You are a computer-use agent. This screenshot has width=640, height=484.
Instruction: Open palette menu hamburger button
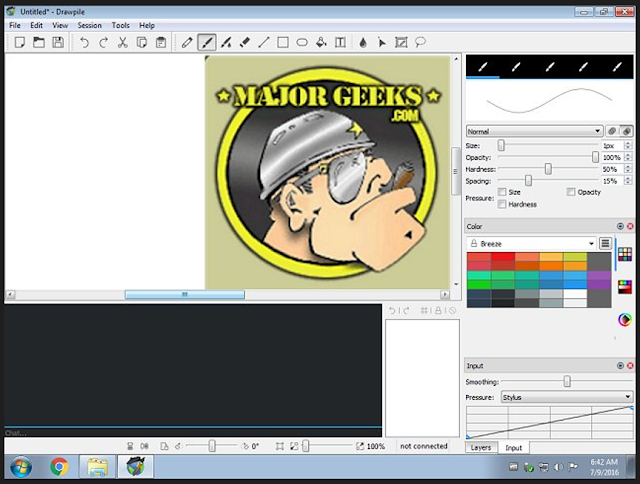point(605,244)
